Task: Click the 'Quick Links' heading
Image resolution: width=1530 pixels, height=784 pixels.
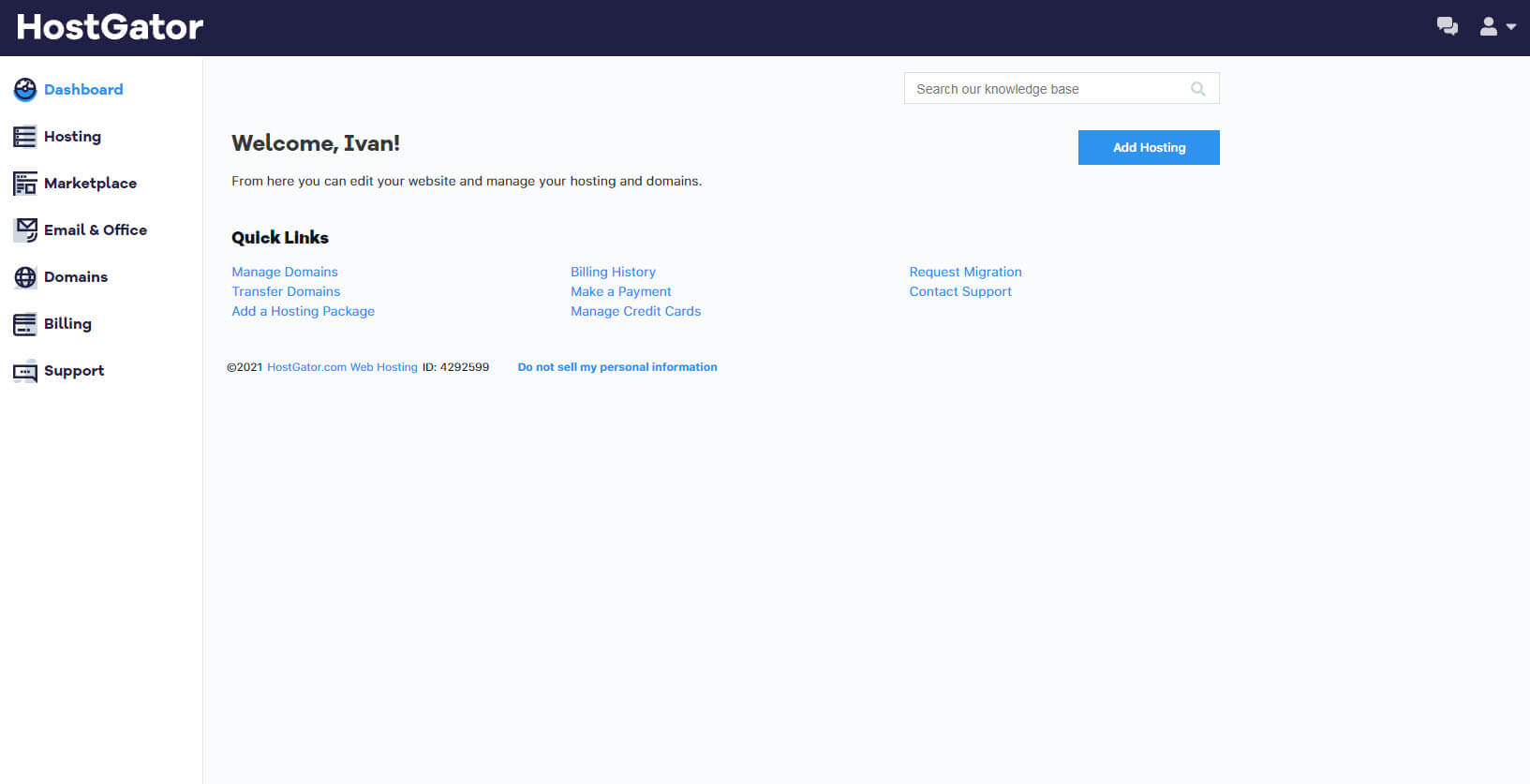Action: (x=280, y=238)
